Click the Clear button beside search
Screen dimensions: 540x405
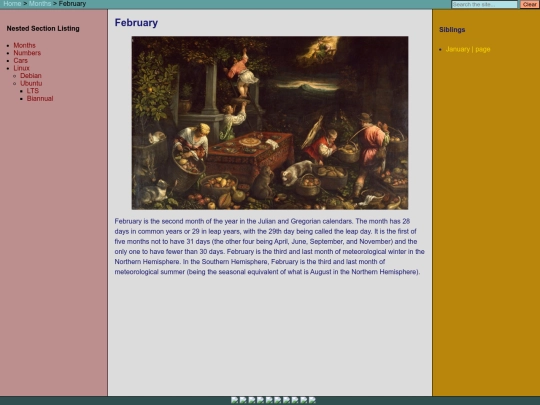pos(530,4)
